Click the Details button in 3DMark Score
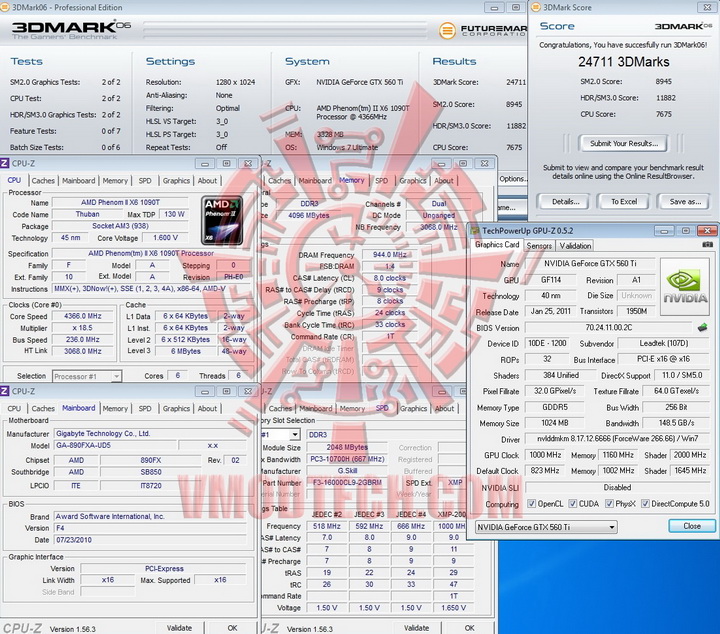Viewport: 720px width, 634px height. pyautogui.click(x=565, y=202)
